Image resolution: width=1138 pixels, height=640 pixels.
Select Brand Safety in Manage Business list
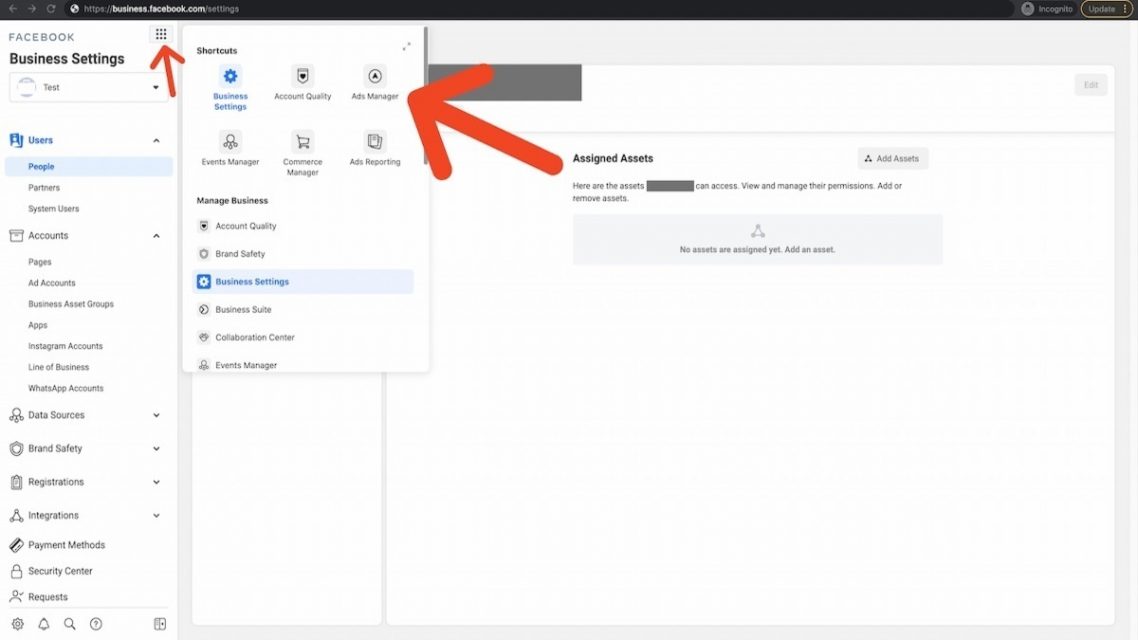coord(303,254)
